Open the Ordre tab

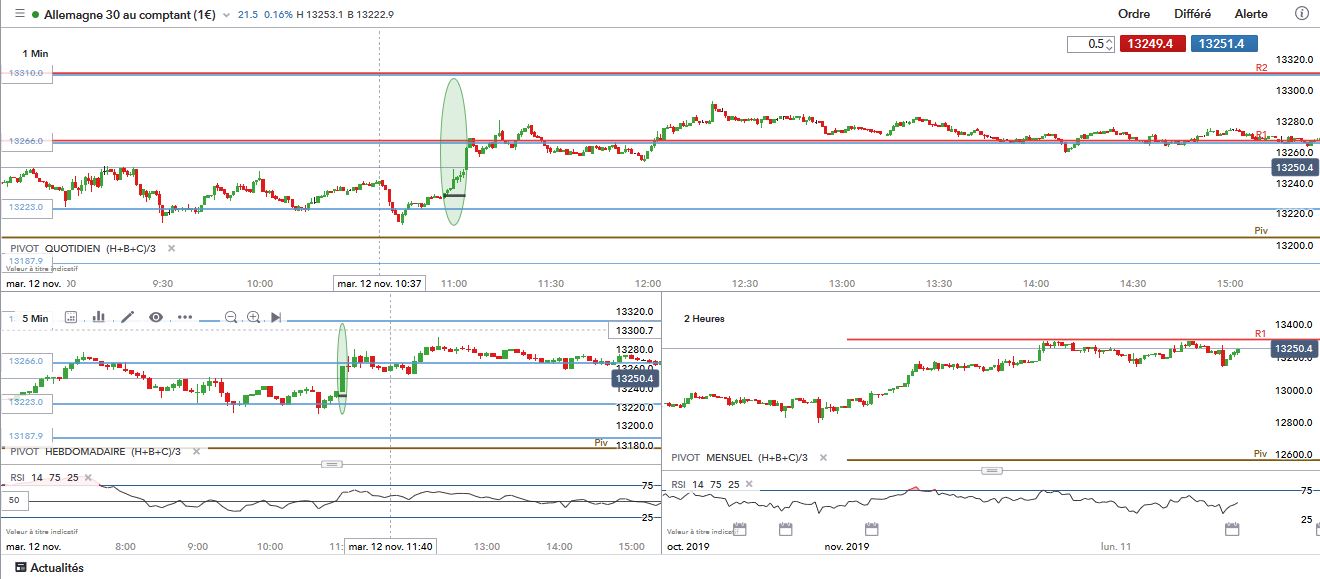coord(1134,14)
